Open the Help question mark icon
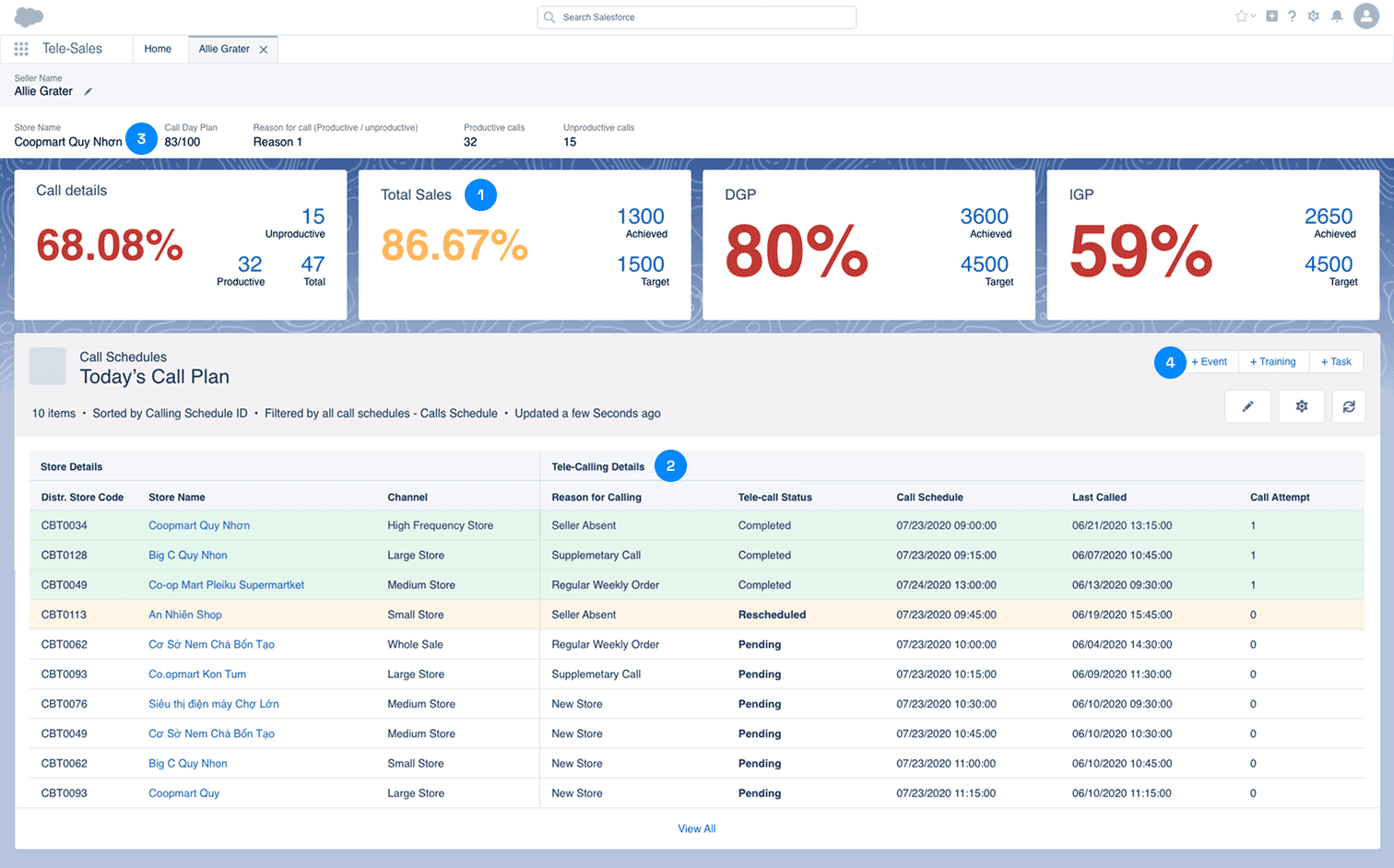This screenshot has width=1394, height=868. tap(1292, 17)
